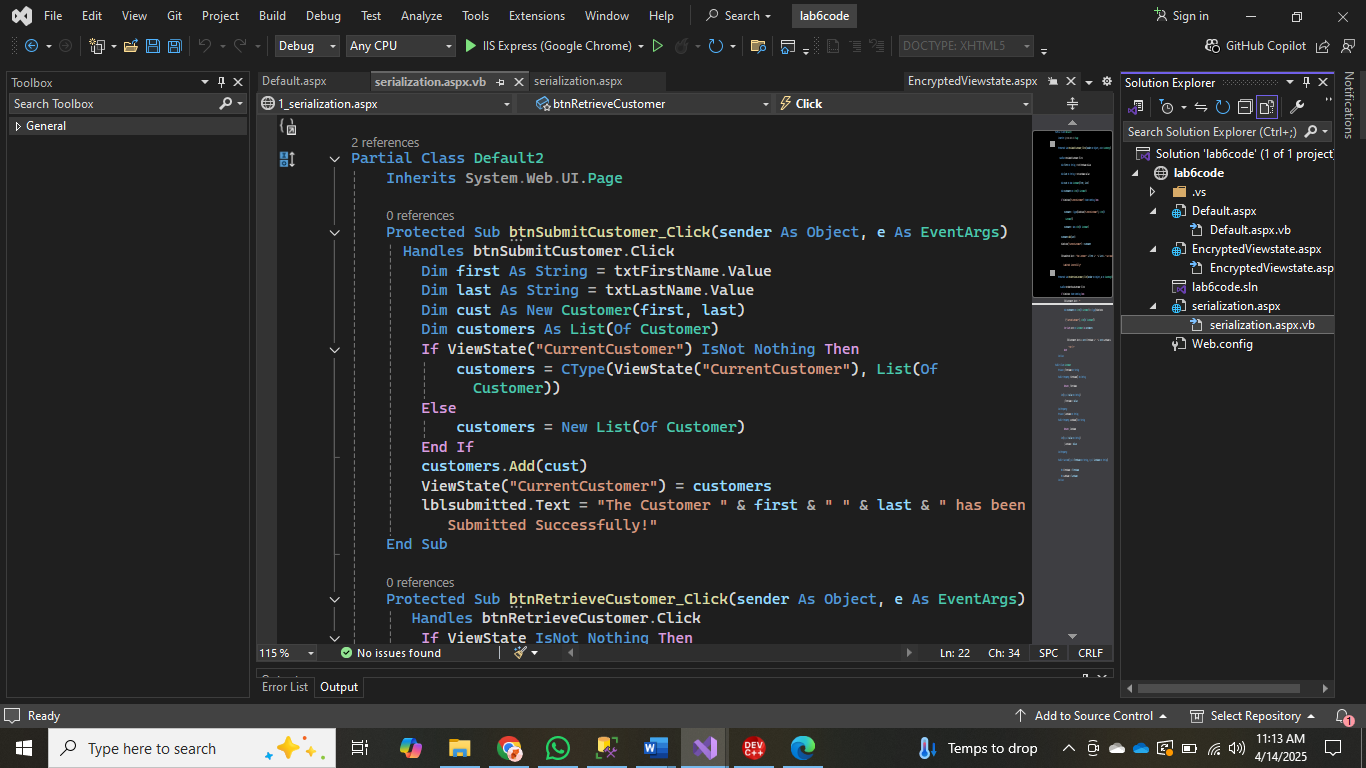The height and width of the screenshot is (768, 1366).
Task: Switch views icon in Solution Explorer toolbar
Action: pos(1136,107)
